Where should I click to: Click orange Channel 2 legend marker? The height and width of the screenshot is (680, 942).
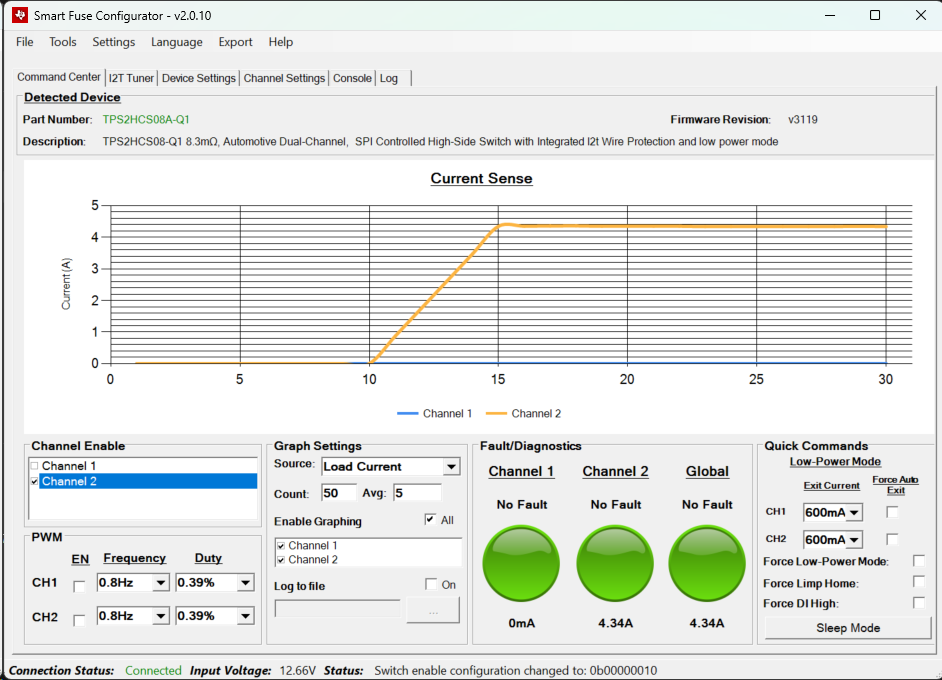pos(497,413)
